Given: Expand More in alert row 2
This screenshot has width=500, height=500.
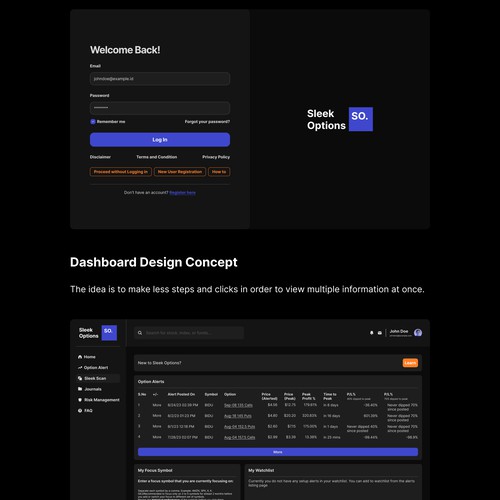Looking at the screenshot, I should [x=157, y=416].
